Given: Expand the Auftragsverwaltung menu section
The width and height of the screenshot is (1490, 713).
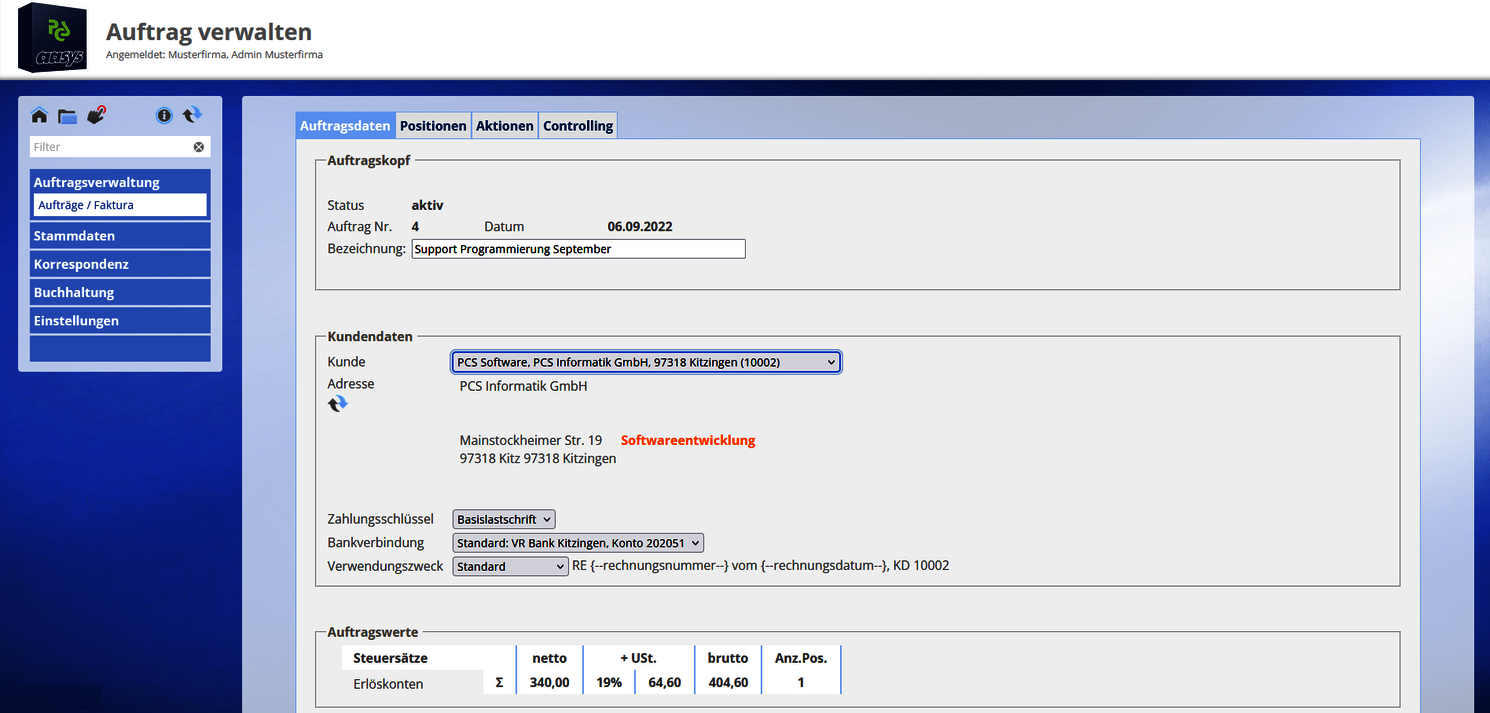Looking at the screenshot, I should (120, 182).
